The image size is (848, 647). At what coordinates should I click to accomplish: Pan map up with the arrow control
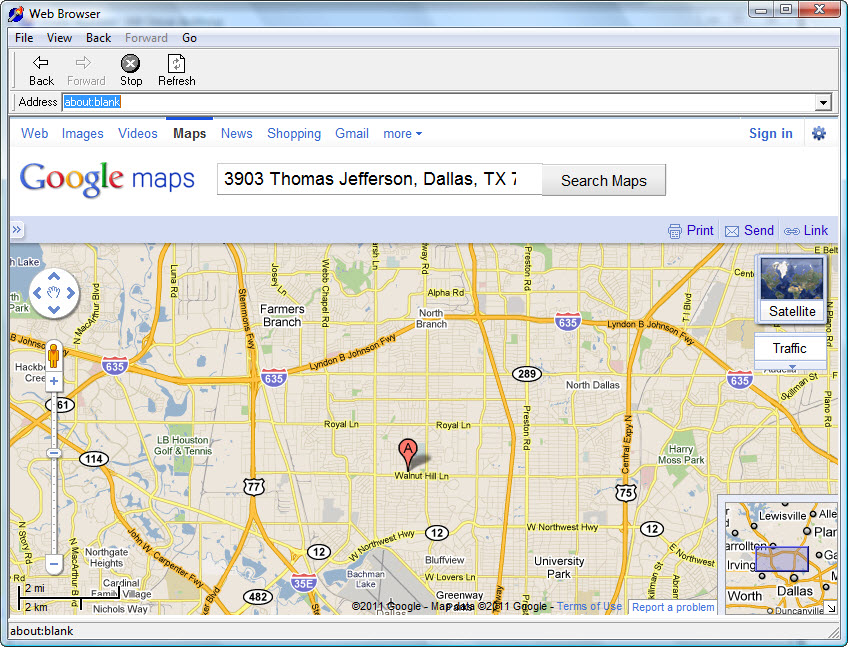[x=54, y=276]
